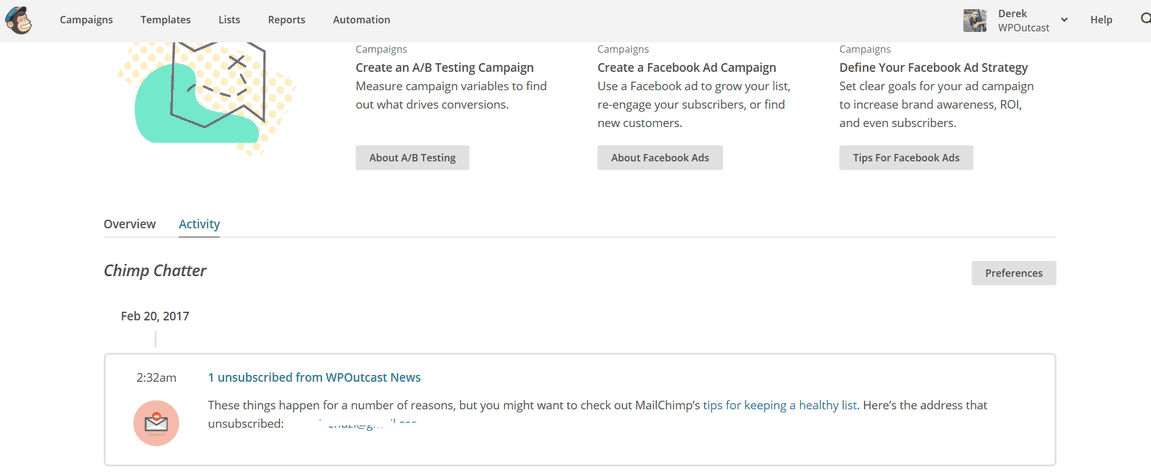The image size is (1151, 475).
Task: Open '1 unsubscribed from WPOutcast News' link
Action: [x=315, y=377]
